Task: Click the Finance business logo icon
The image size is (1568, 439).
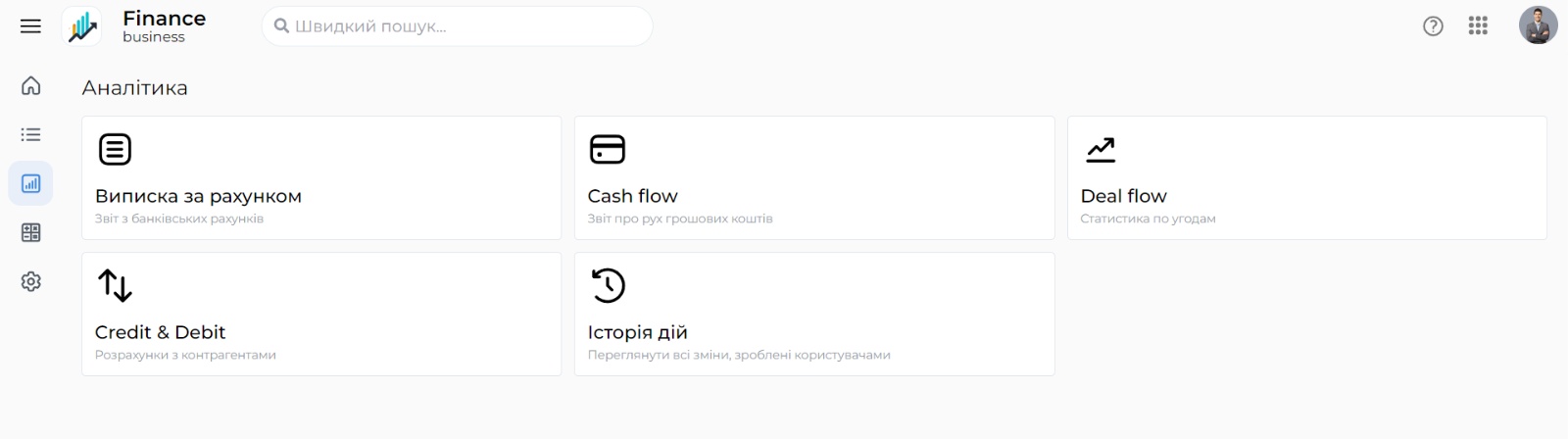Action: point(82,26)
